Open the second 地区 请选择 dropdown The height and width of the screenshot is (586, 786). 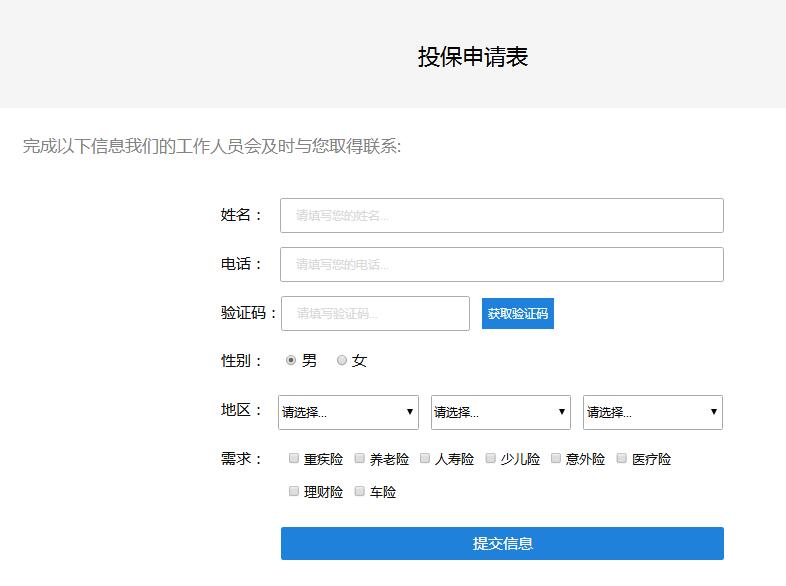tap(501, 412)
